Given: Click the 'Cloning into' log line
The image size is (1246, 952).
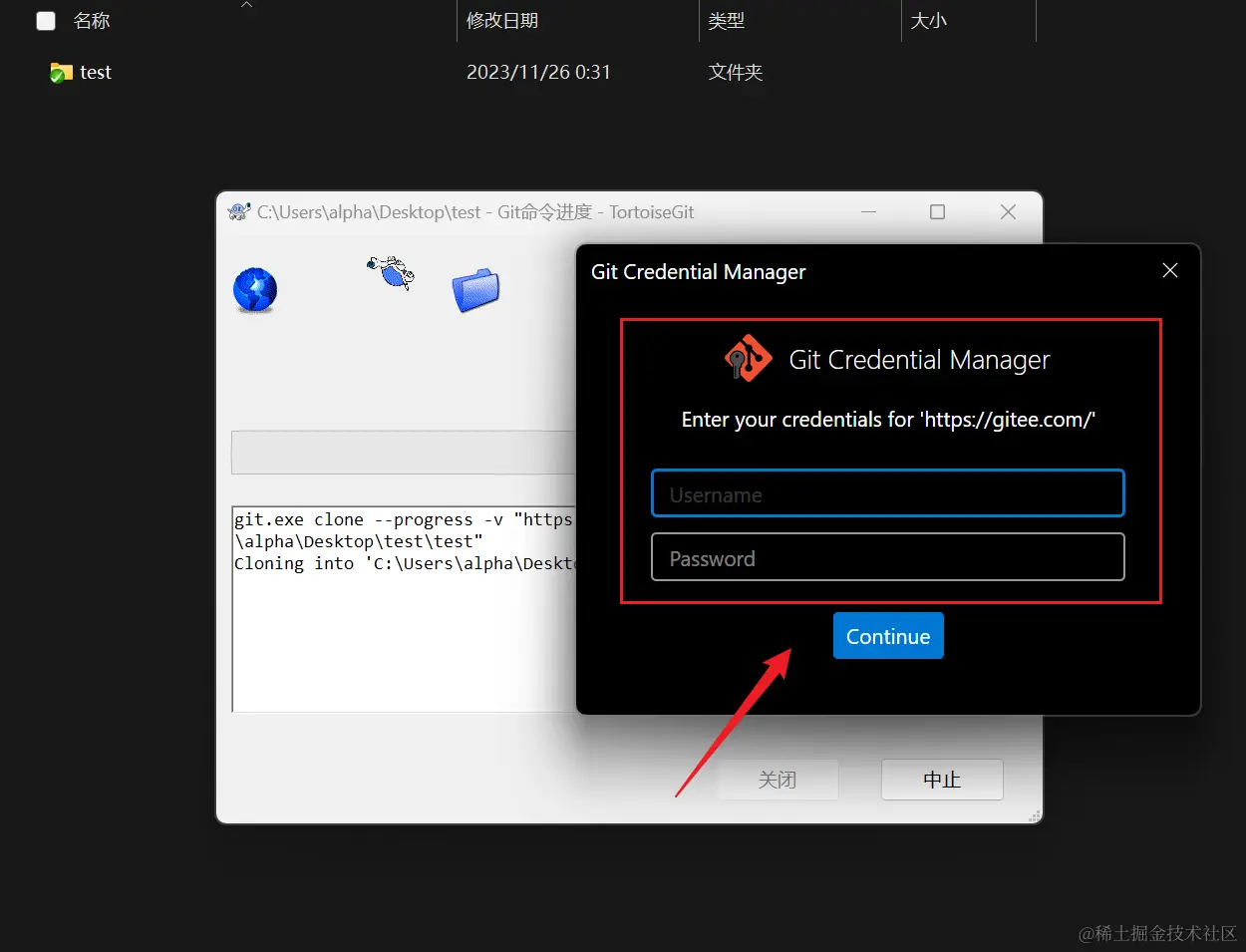Looking at the screenshot, I should tap(405, 563).
